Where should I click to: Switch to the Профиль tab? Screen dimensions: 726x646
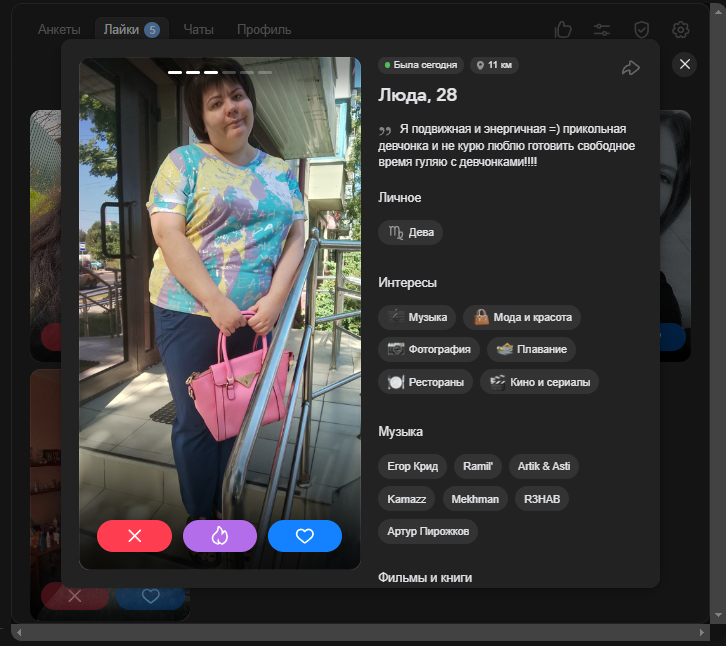click(264, 30)
